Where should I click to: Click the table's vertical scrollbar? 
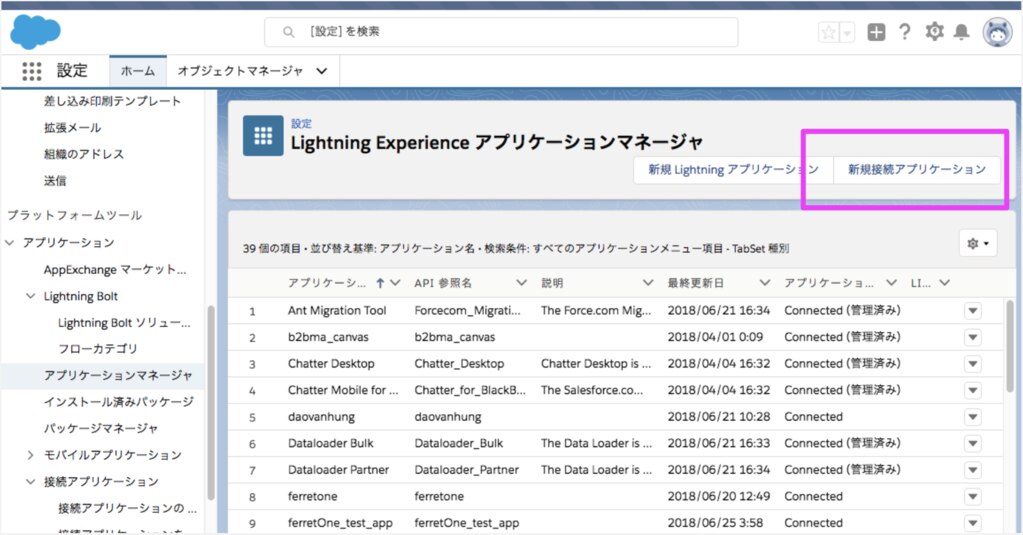[1011, 346]
